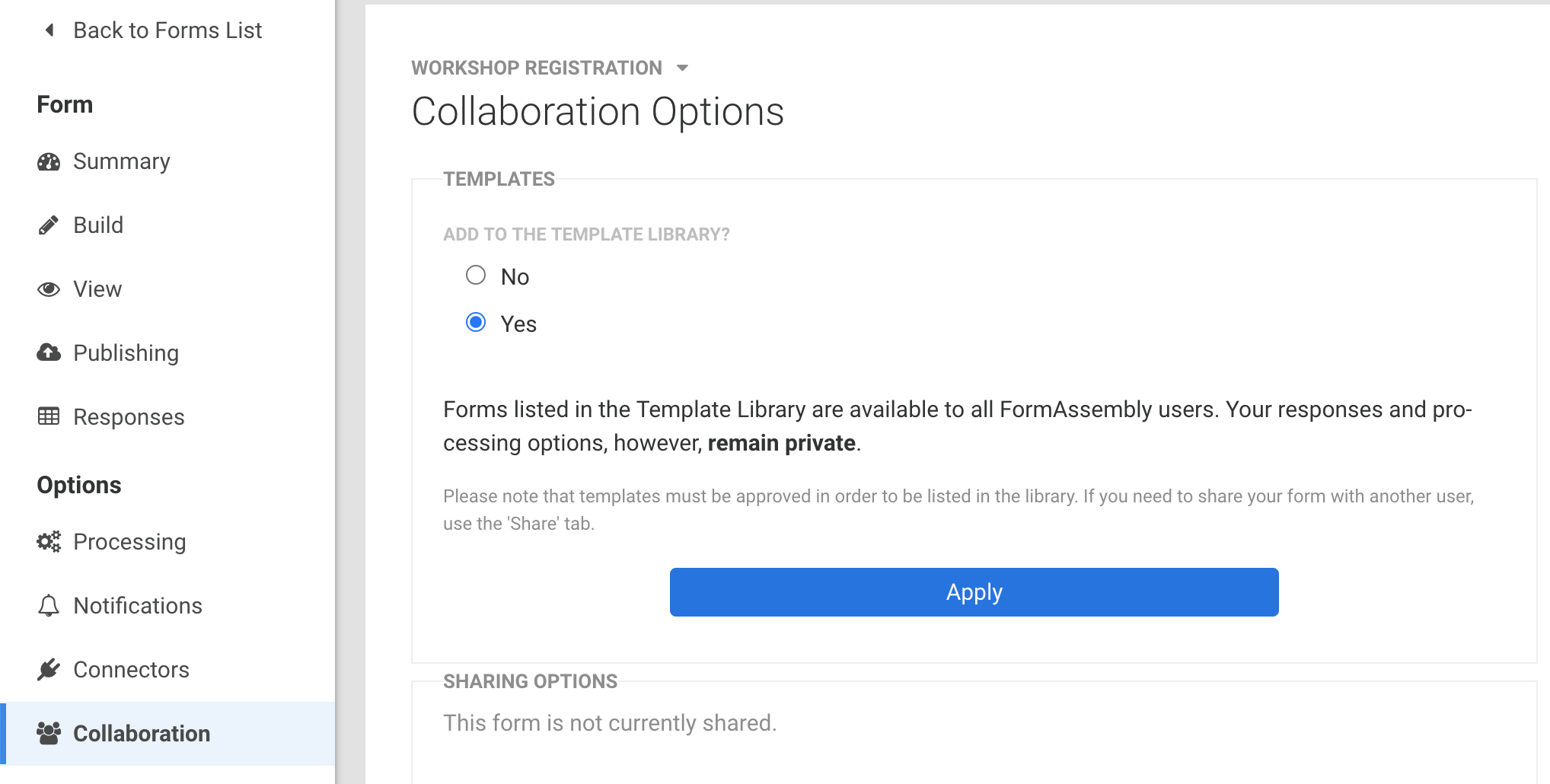
Task: Click the Collaboration users group icon
Action: pyautogui.click(x=49, y=733)
